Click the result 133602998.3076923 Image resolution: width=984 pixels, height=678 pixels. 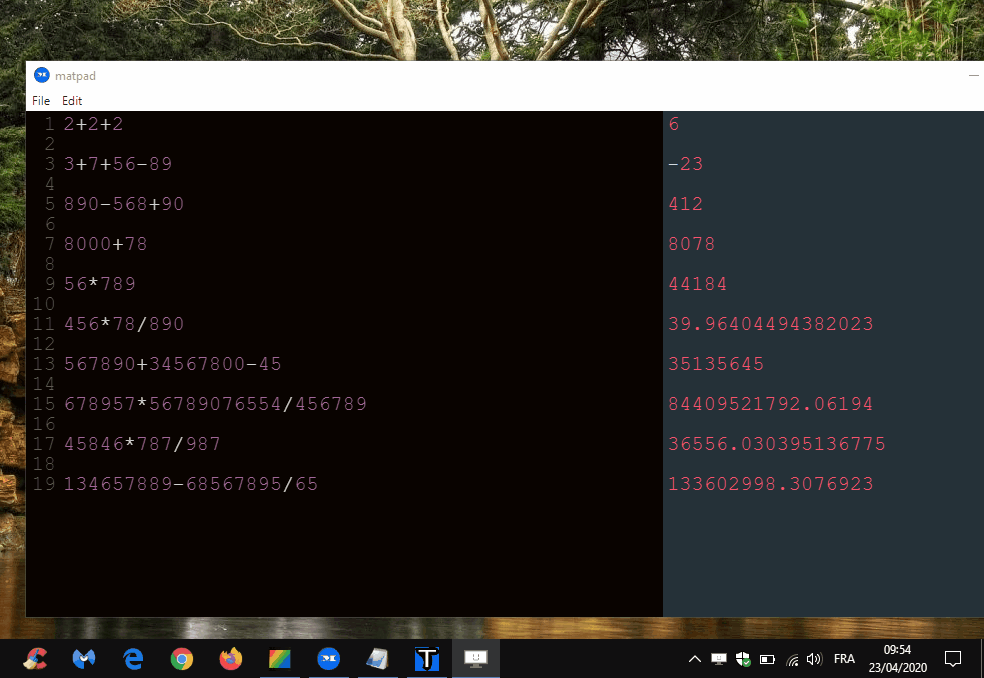click(771, 484)
